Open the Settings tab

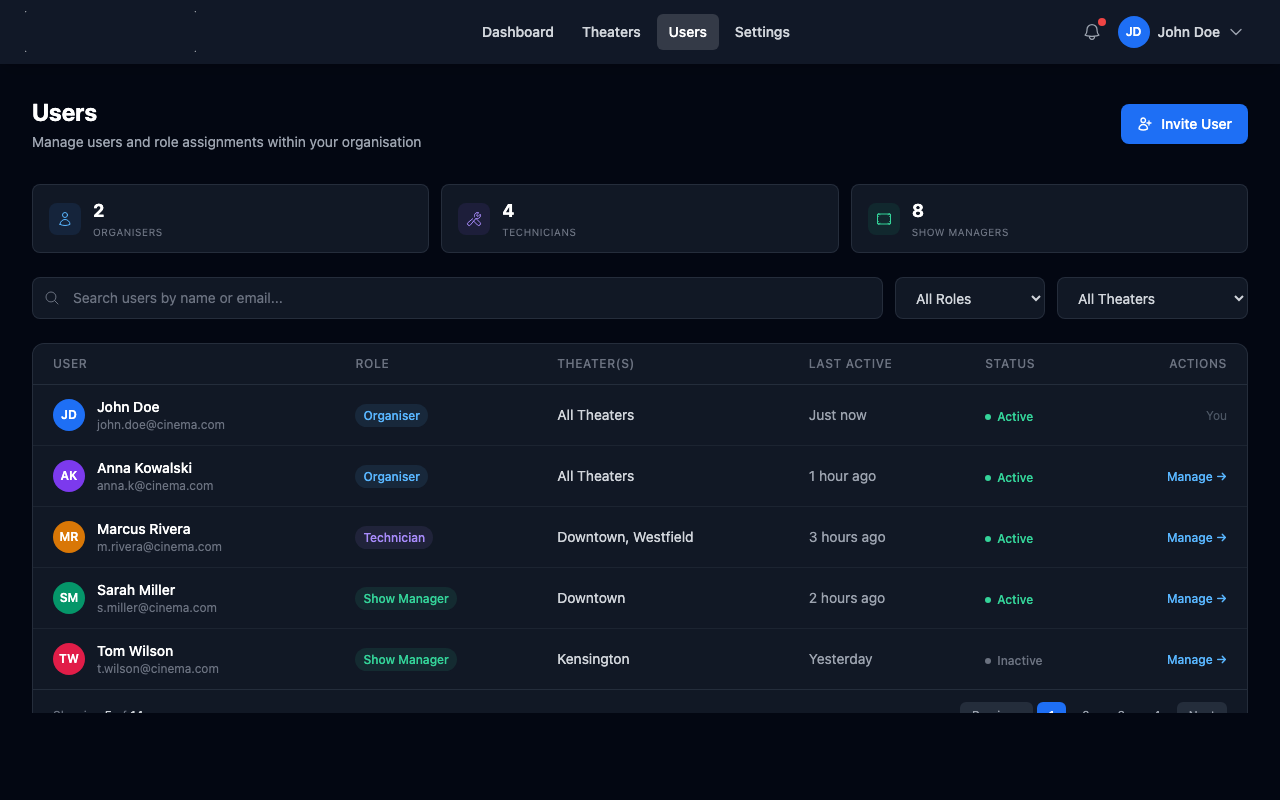point(762,32)
